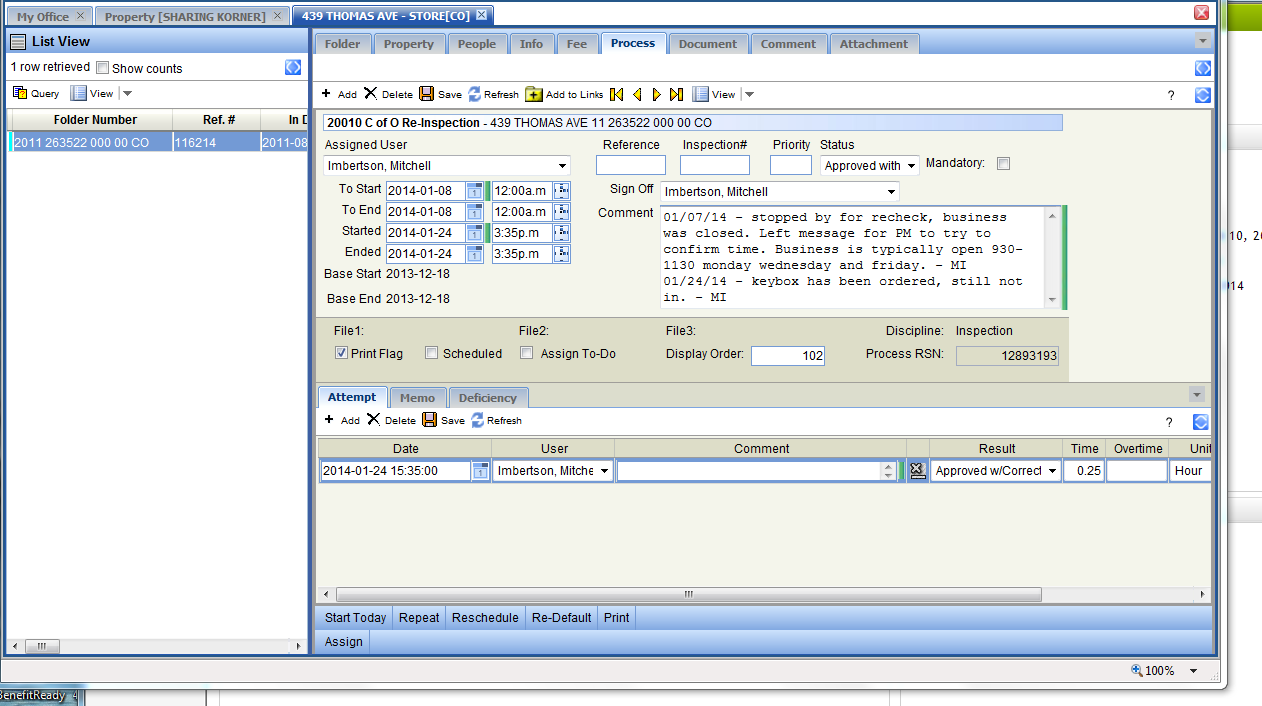Image resolution: width=1262 pixels, height=706 pixels.
Task: Toggle the Show counts checkbox
Action: [102, 68]
